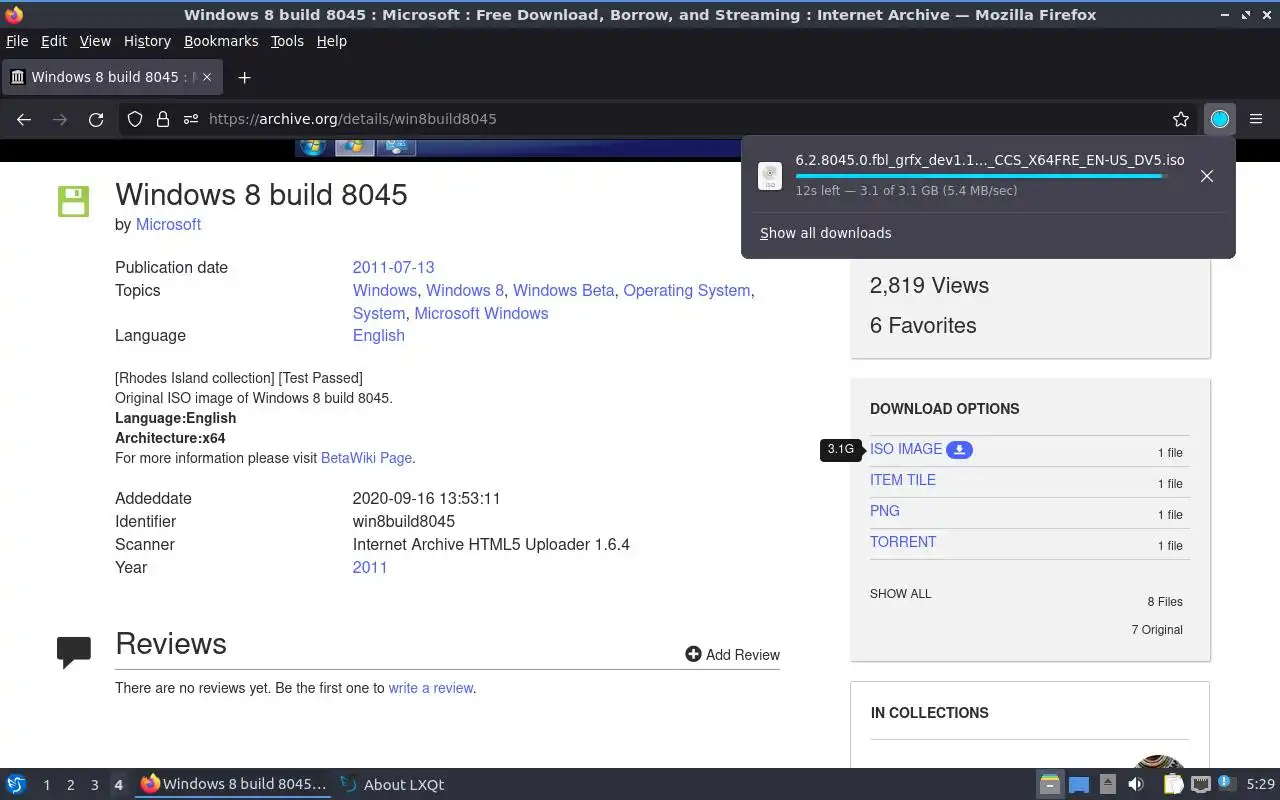Open the Firefox hamburger application menu
The width and height of the screenshot is (1280, 800).
[1256, 119]
